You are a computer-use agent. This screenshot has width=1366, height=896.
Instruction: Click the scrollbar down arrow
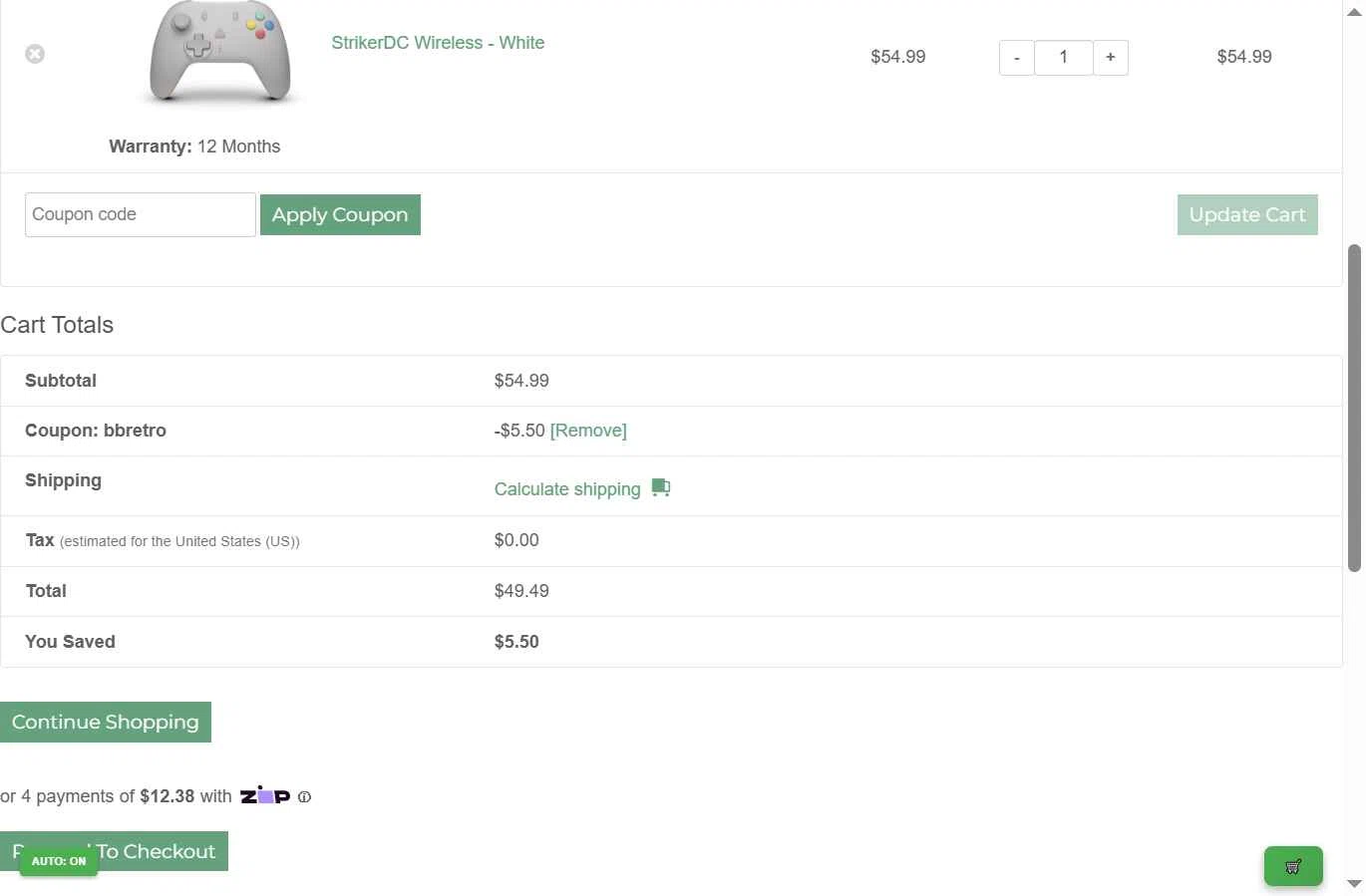click(x=1354, y=884)
